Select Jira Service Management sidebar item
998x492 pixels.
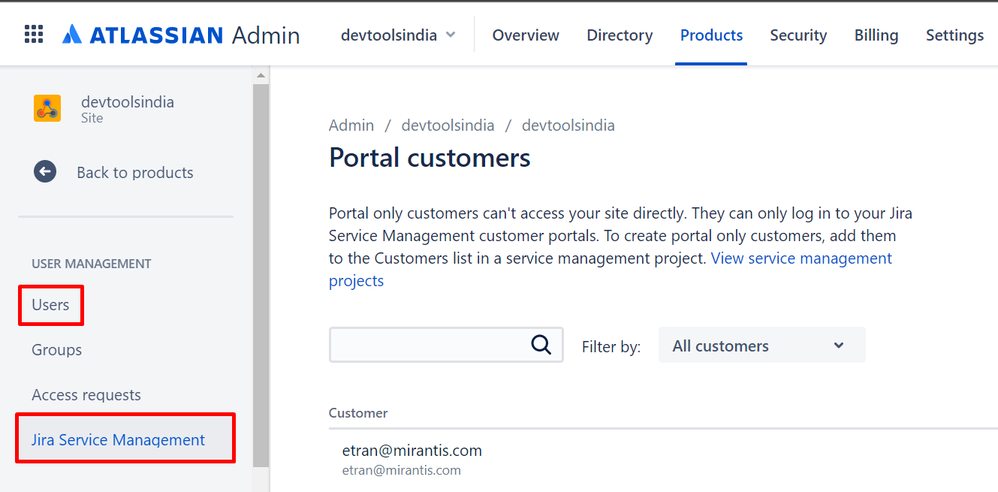[x=118, y=440]
